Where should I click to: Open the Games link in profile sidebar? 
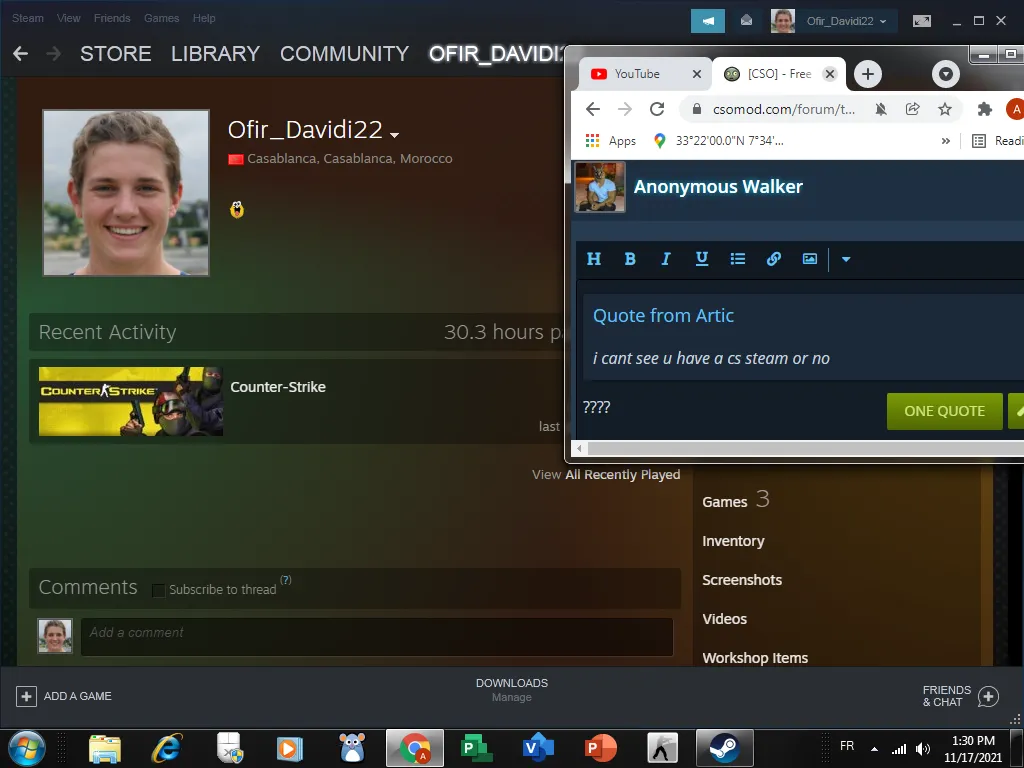click(x=724, y=502)
